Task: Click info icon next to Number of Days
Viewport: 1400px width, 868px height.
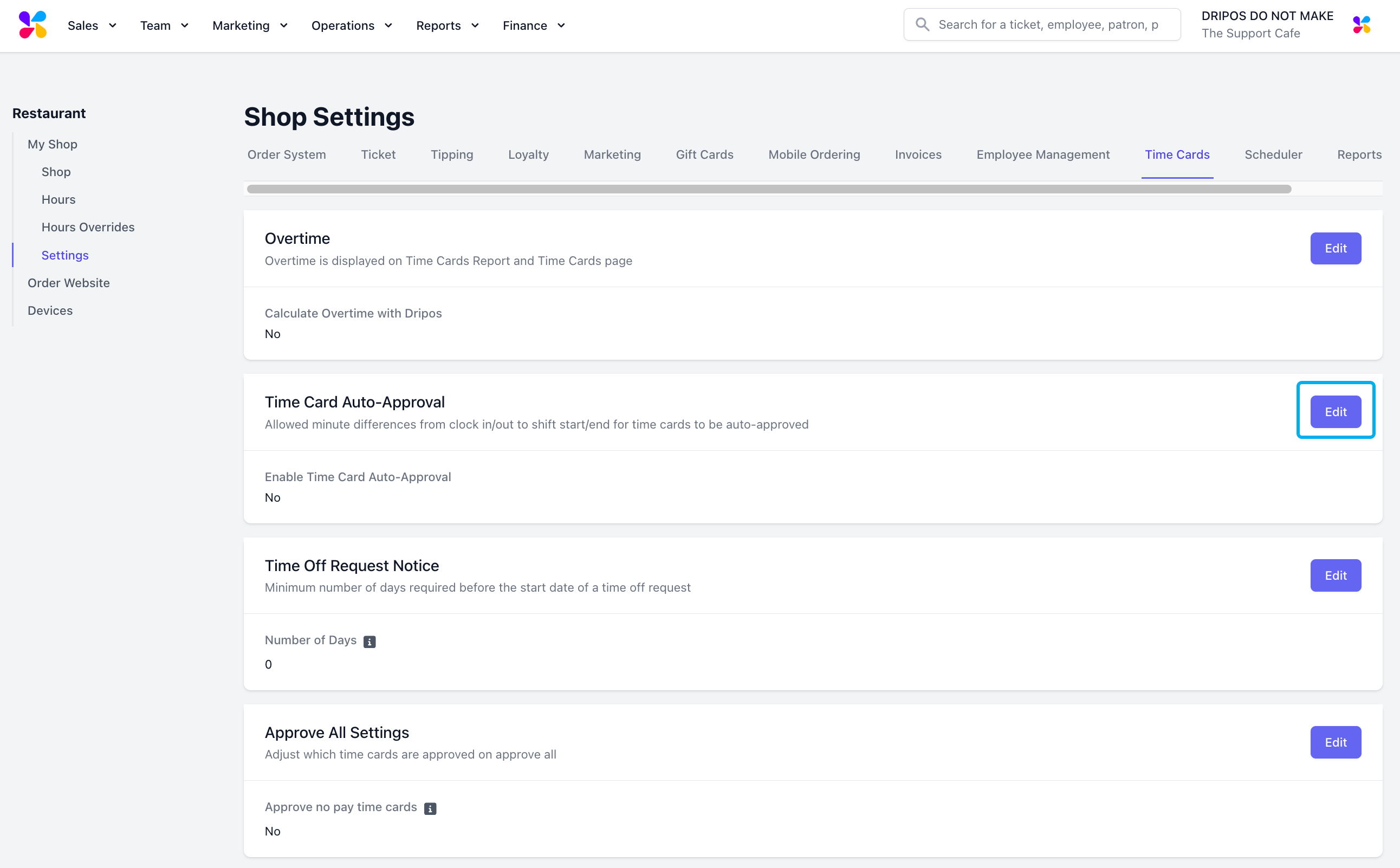Action: (x=370, y=641)
